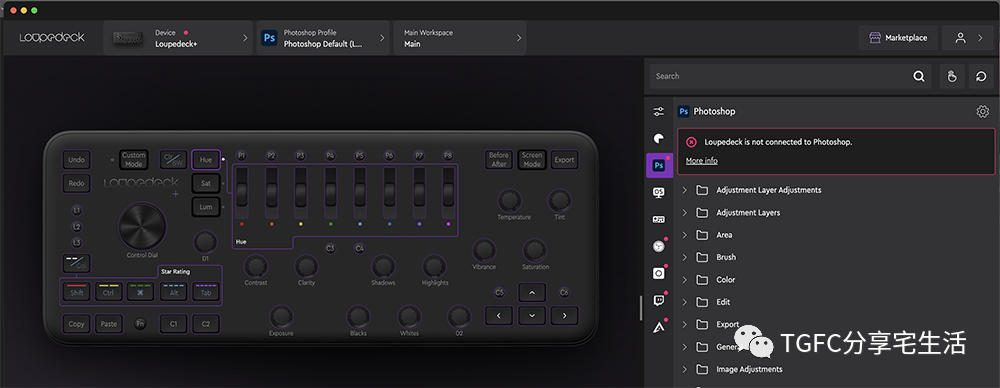This screenshot has height=388, width=1000.
Task: Select the OS system plugin icon
Action: [659, 192]
